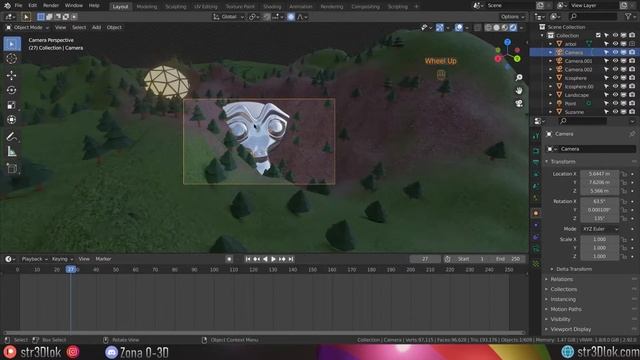The height and width of the screenshot is (360, 640).
Task: Switch to the Modeling workspace tab
Action: [147, 7]
